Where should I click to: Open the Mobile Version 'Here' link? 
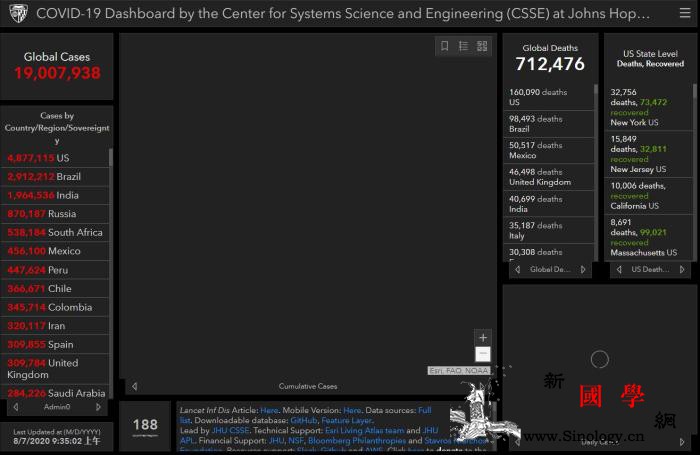tap(352, 410)
